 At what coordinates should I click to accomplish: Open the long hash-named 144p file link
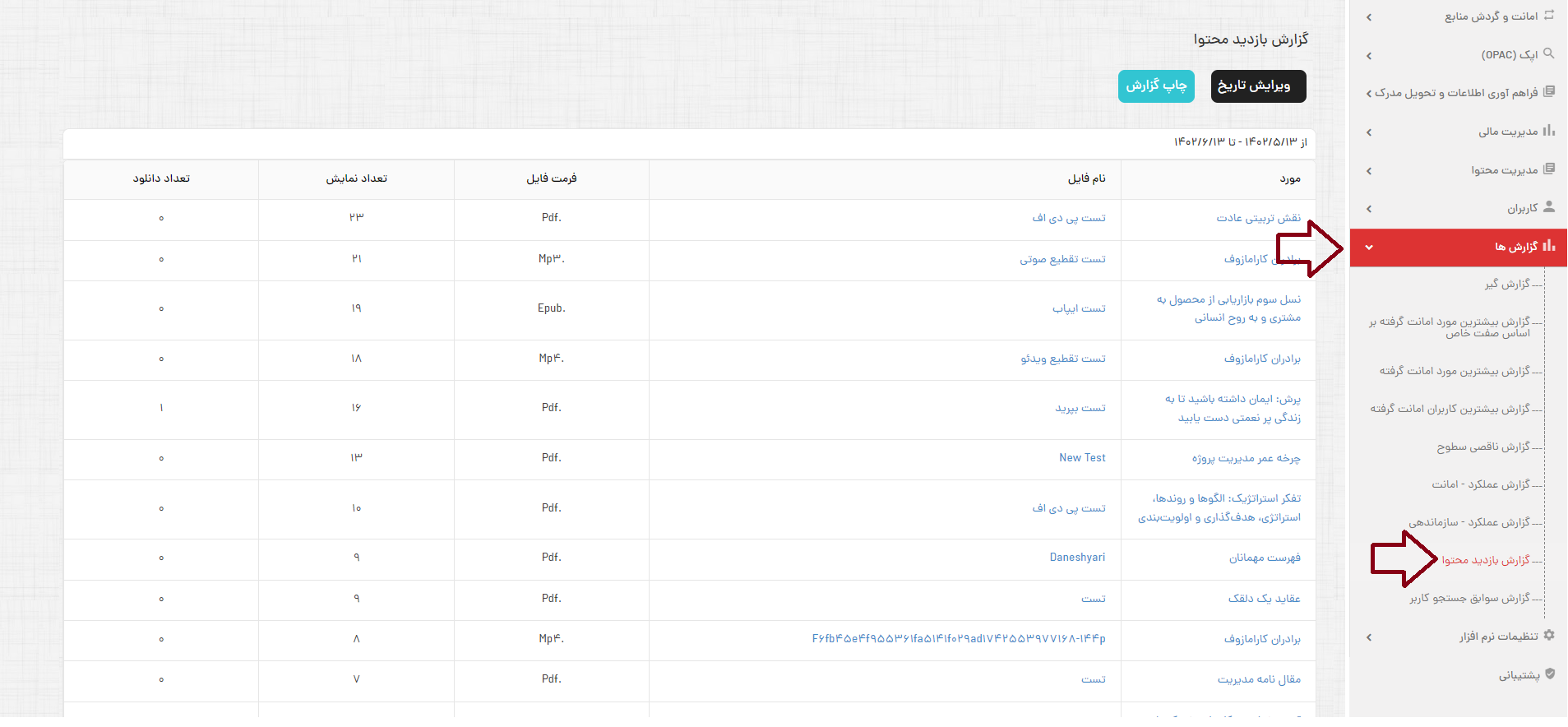coord(959,639)
